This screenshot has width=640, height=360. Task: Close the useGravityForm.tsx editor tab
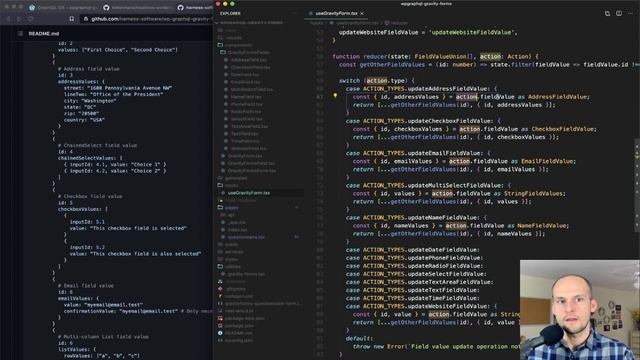pos(362,13)
